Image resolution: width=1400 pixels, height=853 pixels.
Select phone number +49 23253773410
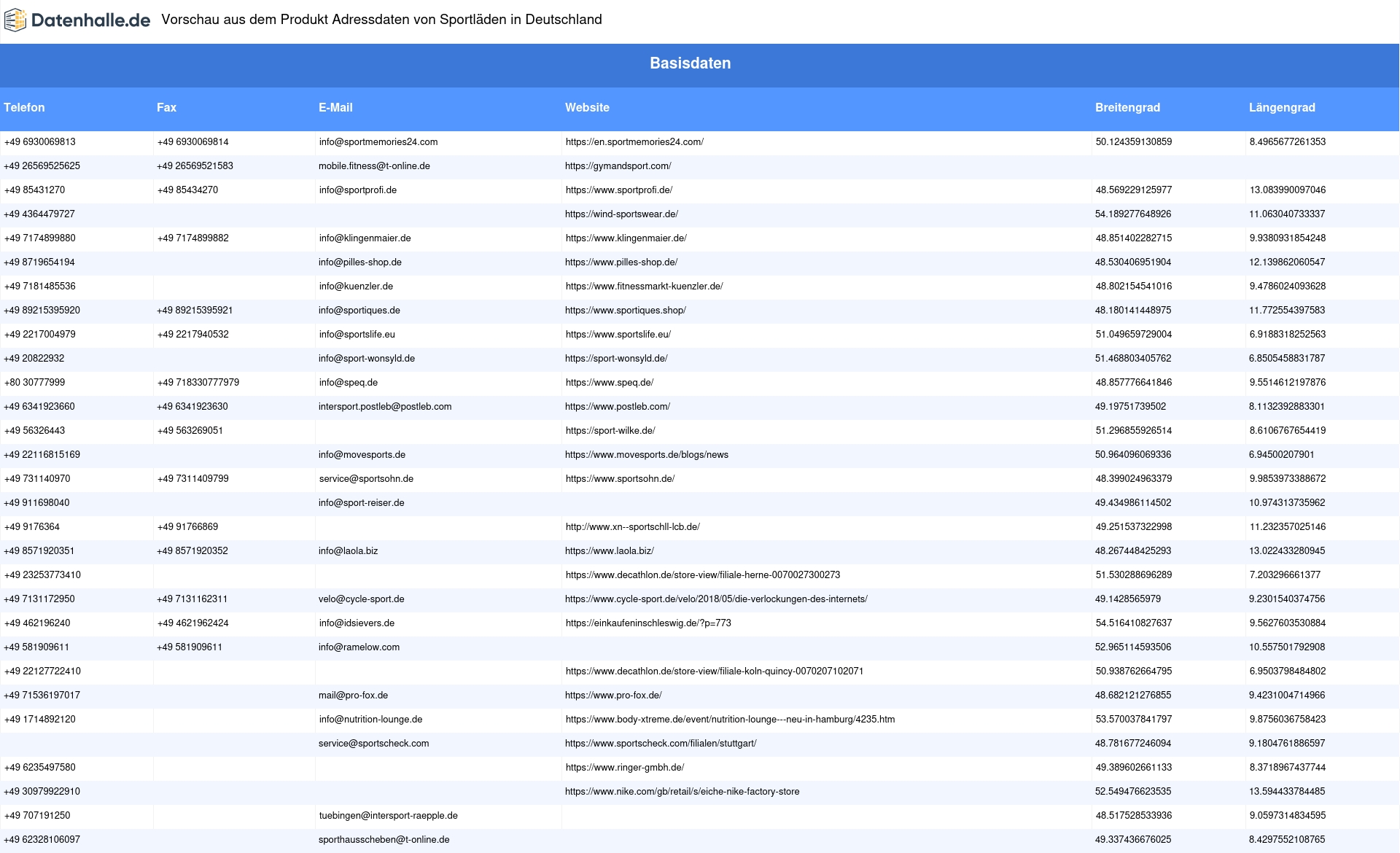[x=42, y=575]
